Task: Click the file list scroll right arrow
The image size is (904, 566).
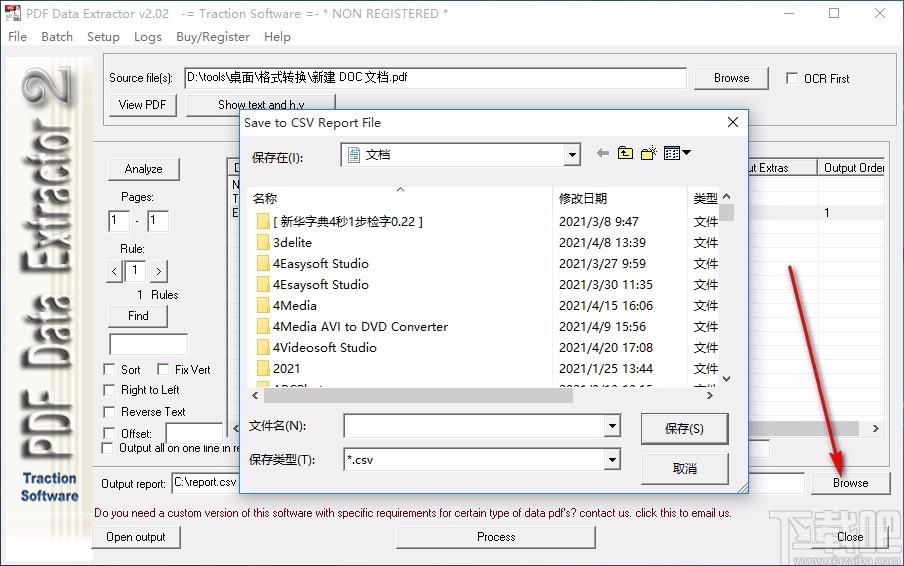Action: click(x=710, y=395)
